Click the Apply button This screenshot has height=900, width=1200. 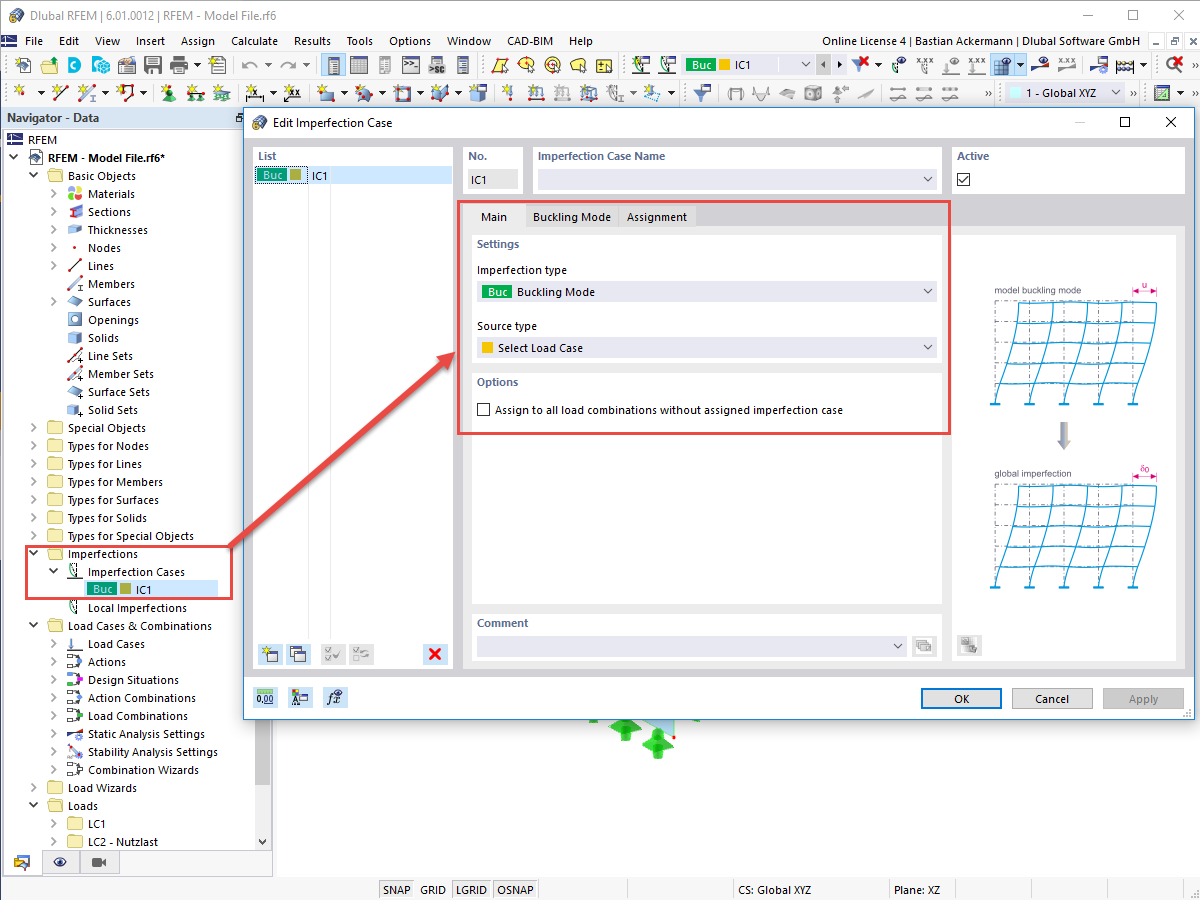1143,698
